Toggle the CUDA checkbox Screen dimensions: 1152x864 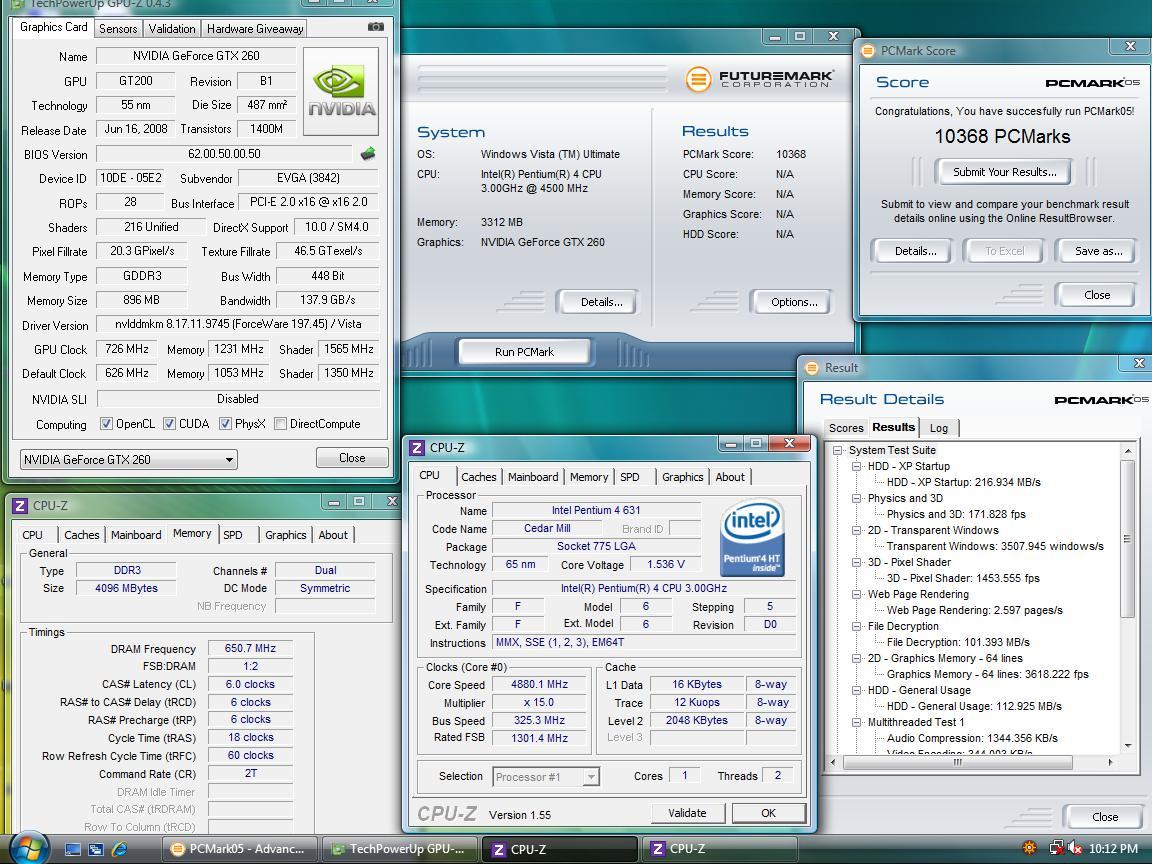(x=170, y=424)
